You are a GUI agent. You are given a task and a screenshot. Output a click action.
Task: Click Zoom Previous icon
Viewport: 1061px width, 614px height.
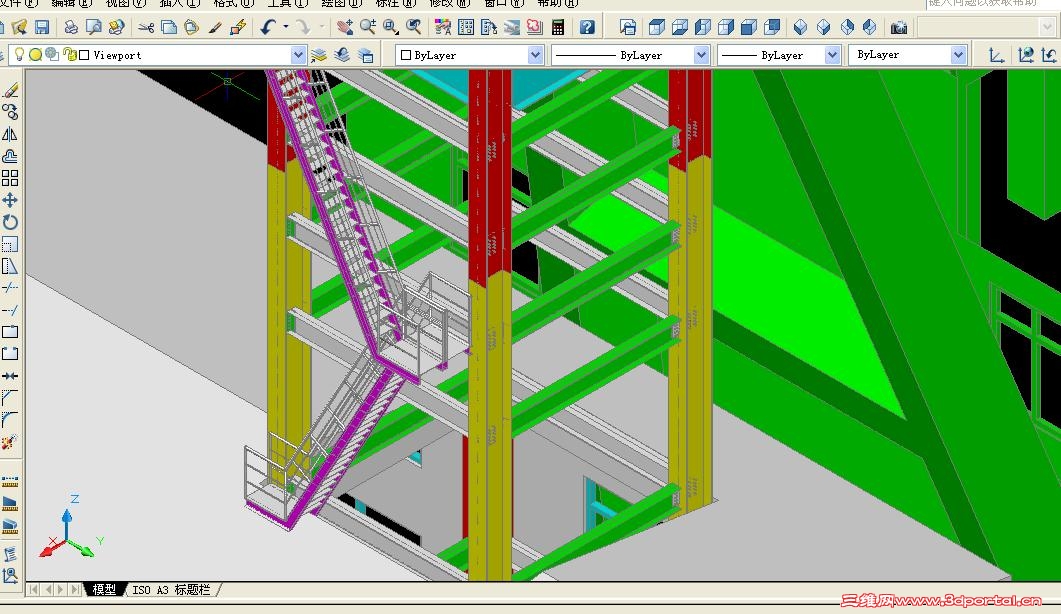click(413, 27)
